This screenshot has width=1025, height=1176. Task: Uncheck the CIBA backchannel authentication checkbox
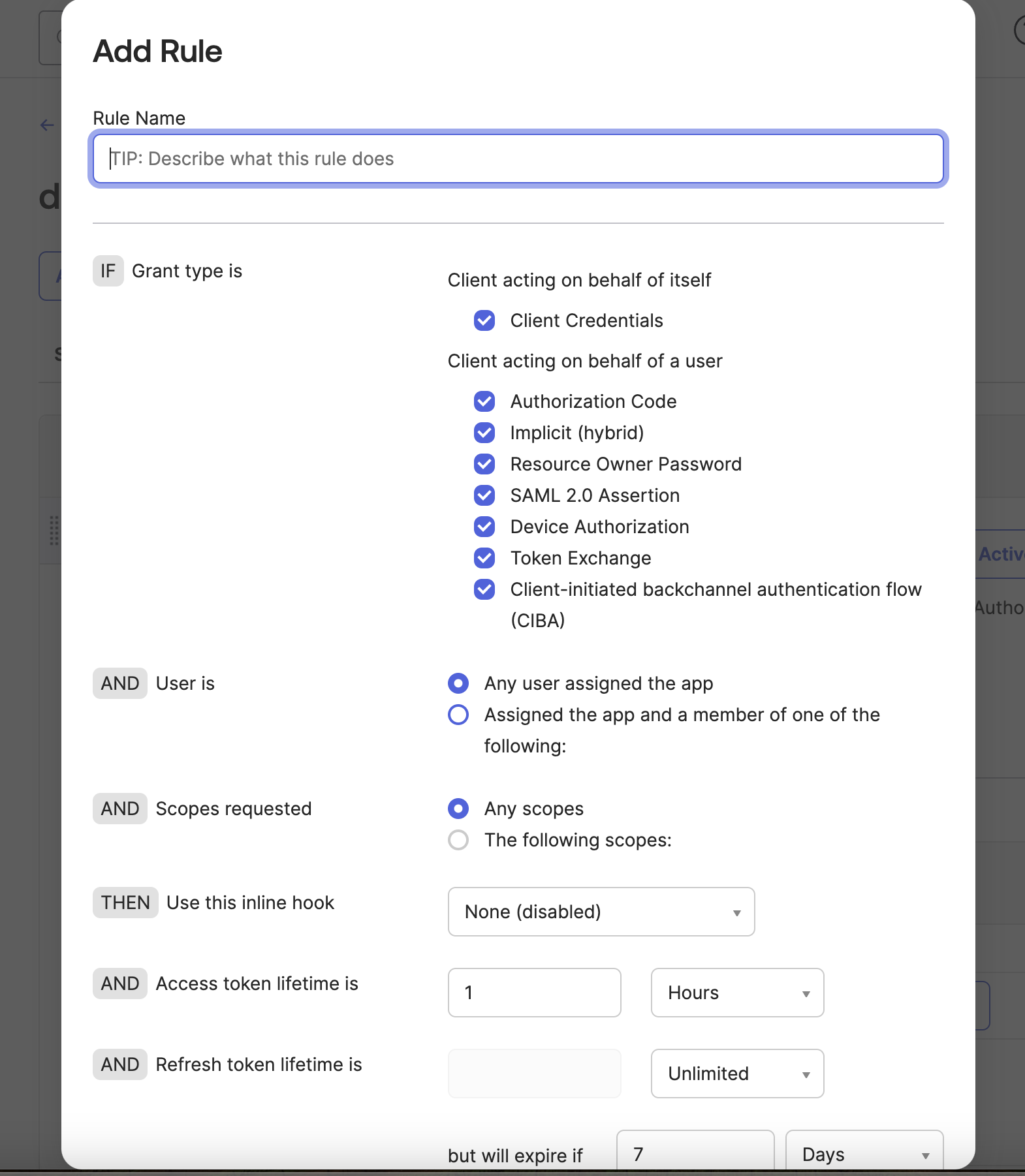coord(484,589)
